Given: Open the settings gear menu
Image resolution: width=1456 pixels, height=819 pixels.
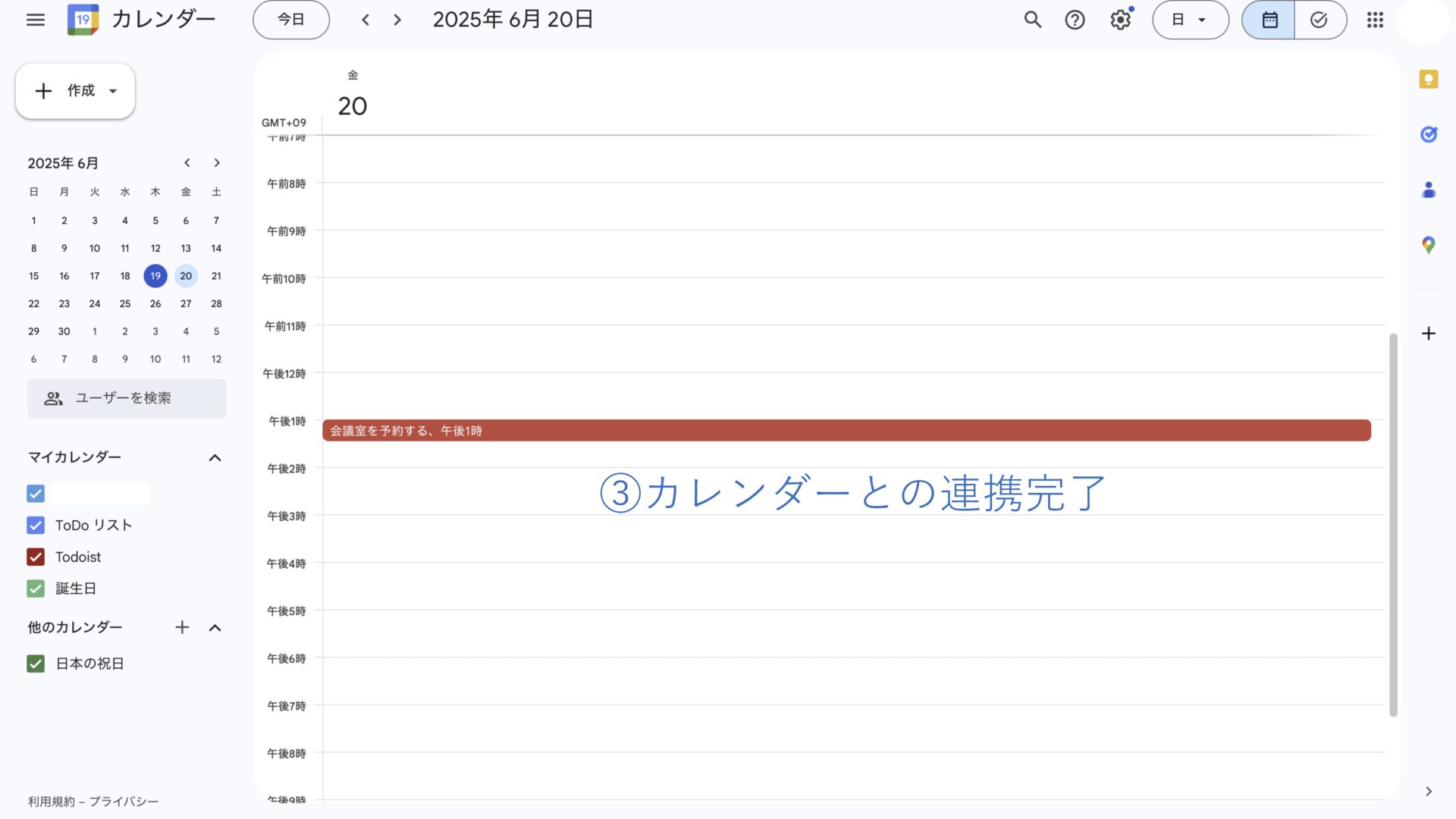Looking at the screenshot, I should coord(1120,20).
